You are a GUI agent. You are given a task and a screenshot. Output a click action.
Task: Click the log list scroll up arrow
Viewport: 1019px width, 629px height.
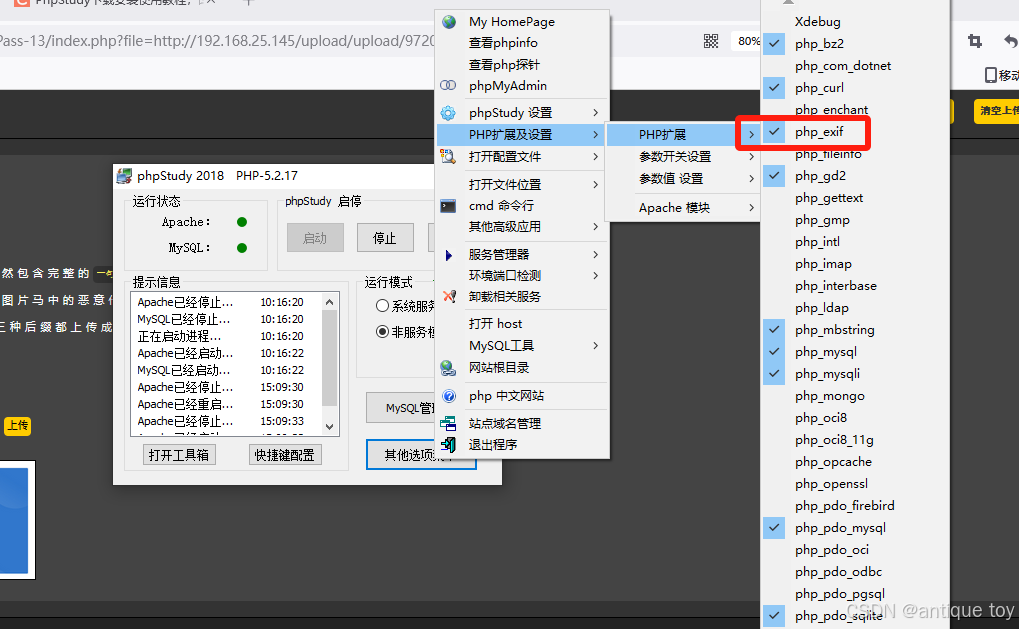(329, 302)
